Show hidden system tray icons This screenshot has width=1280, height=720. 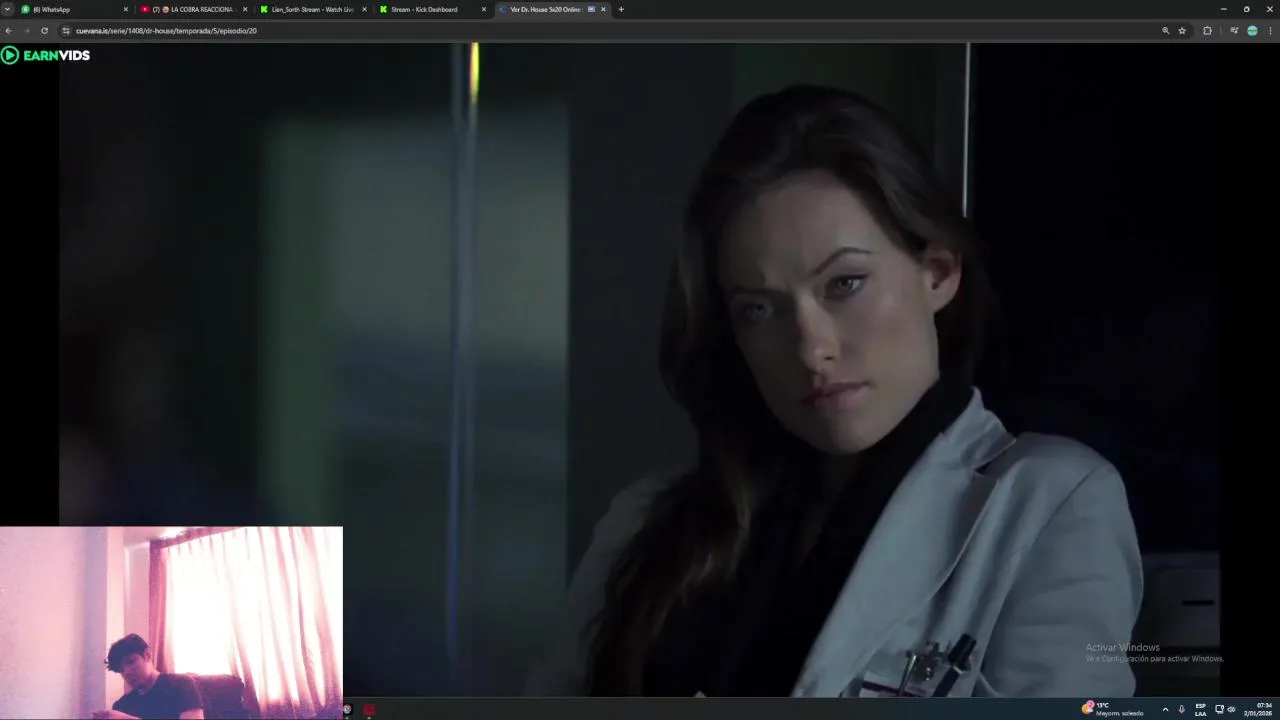click(1165, 709)
